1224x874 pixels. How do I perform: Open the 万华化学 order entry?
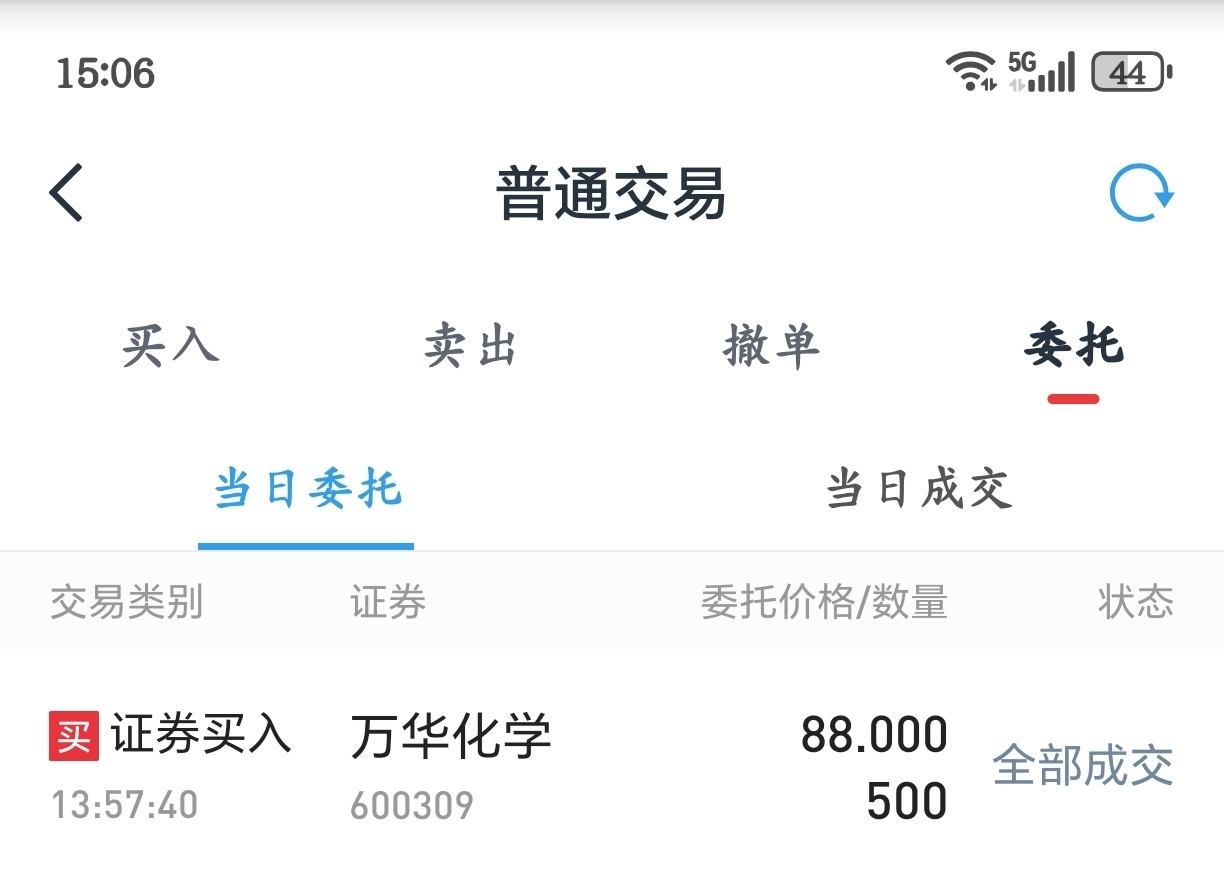click(612, 768)
